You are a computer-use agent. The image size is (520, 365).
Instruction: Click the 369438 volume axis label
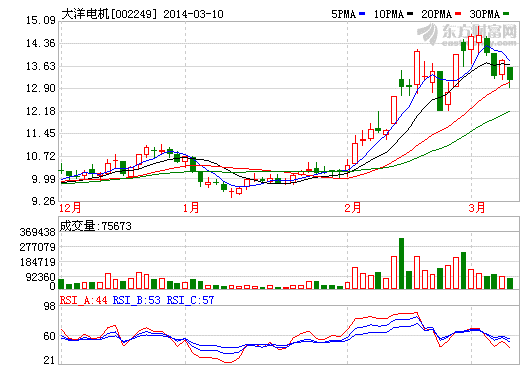coord(38,232)
